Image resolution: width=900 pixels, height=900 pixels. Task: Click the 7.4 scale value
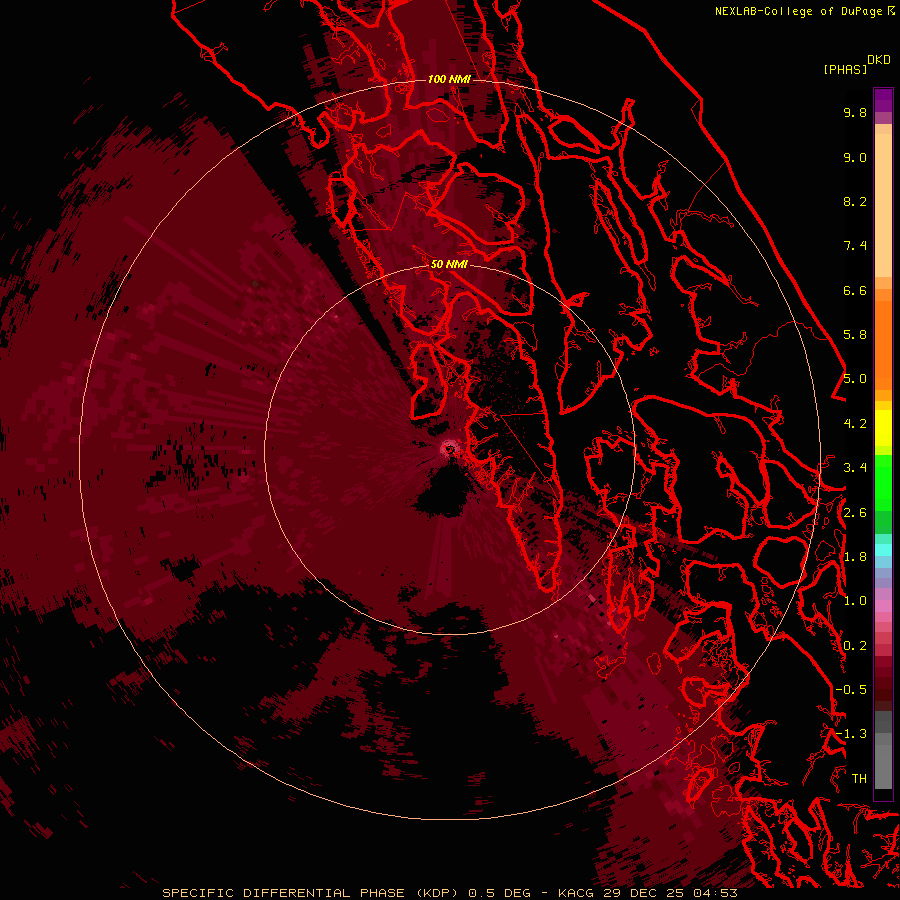pos(855,246)
